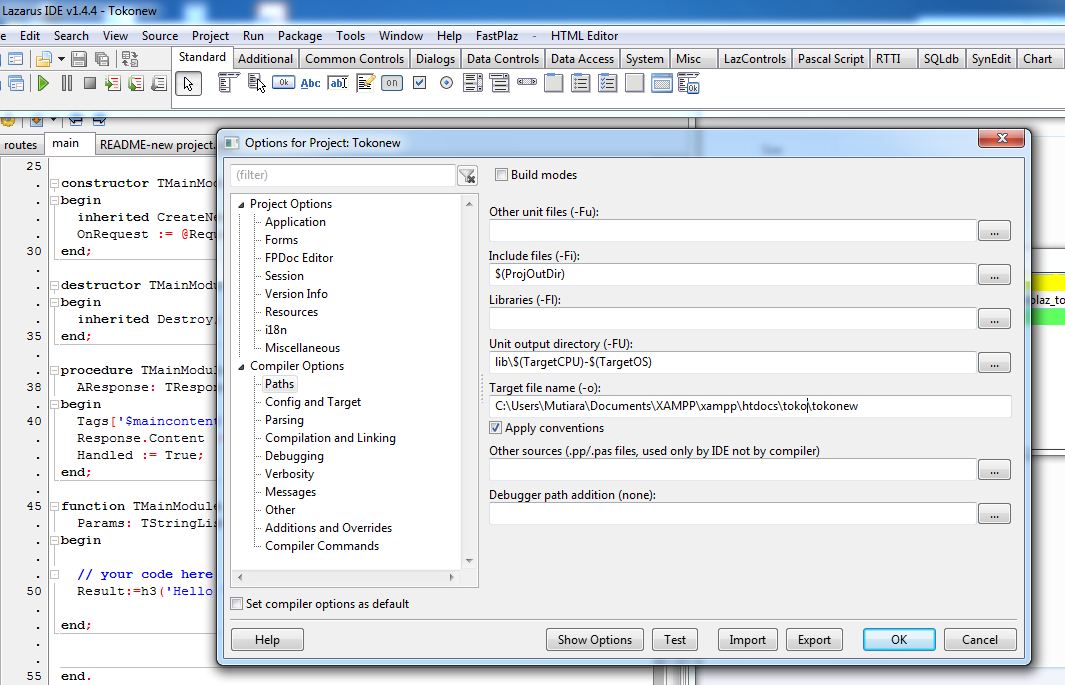Screen dimensions: 1065x685
Task: Pick the TComboBox component icon
Action: point(499,83)
